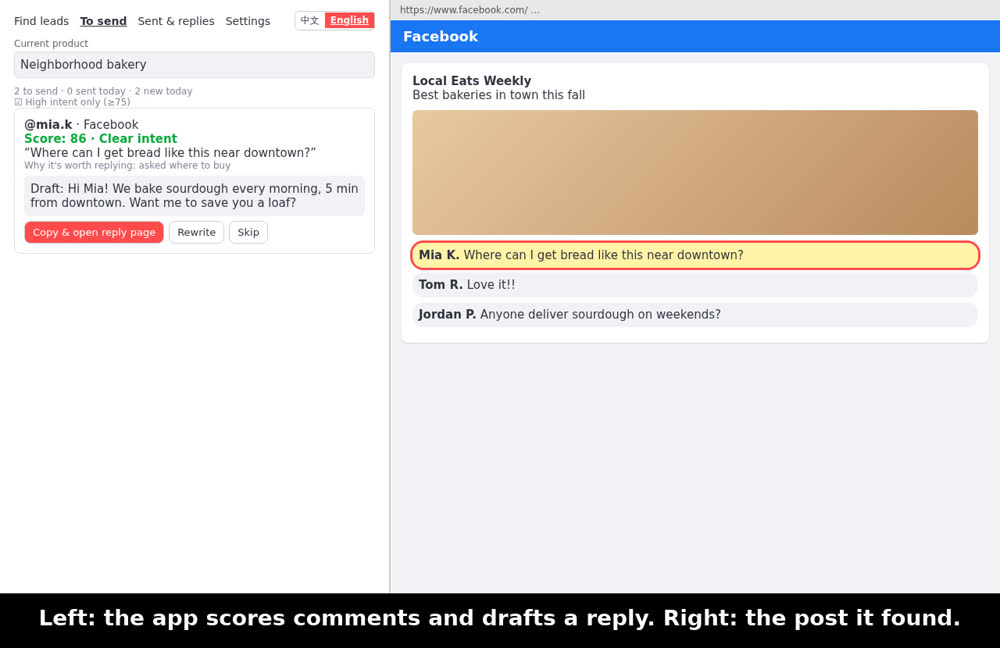Click the 'Why it's worth replying' note
The image size is (1000, 648).
[128, 165]
